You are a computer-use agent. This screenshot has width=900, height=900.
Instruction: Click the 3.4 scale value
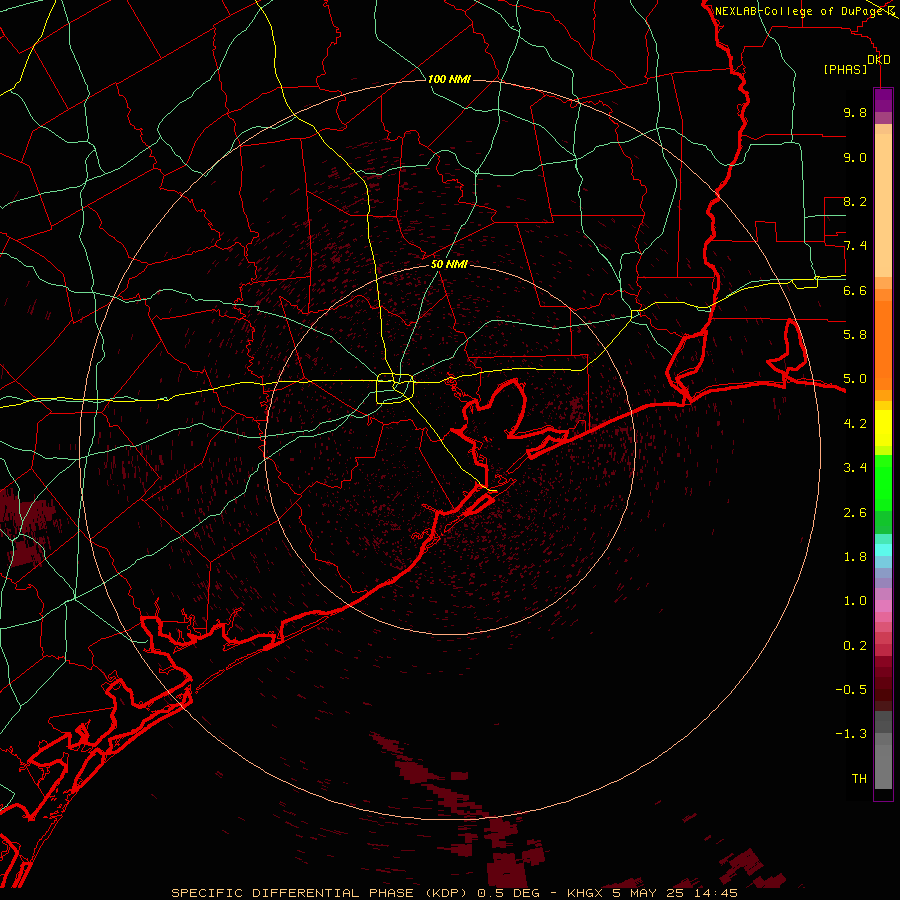855,468
